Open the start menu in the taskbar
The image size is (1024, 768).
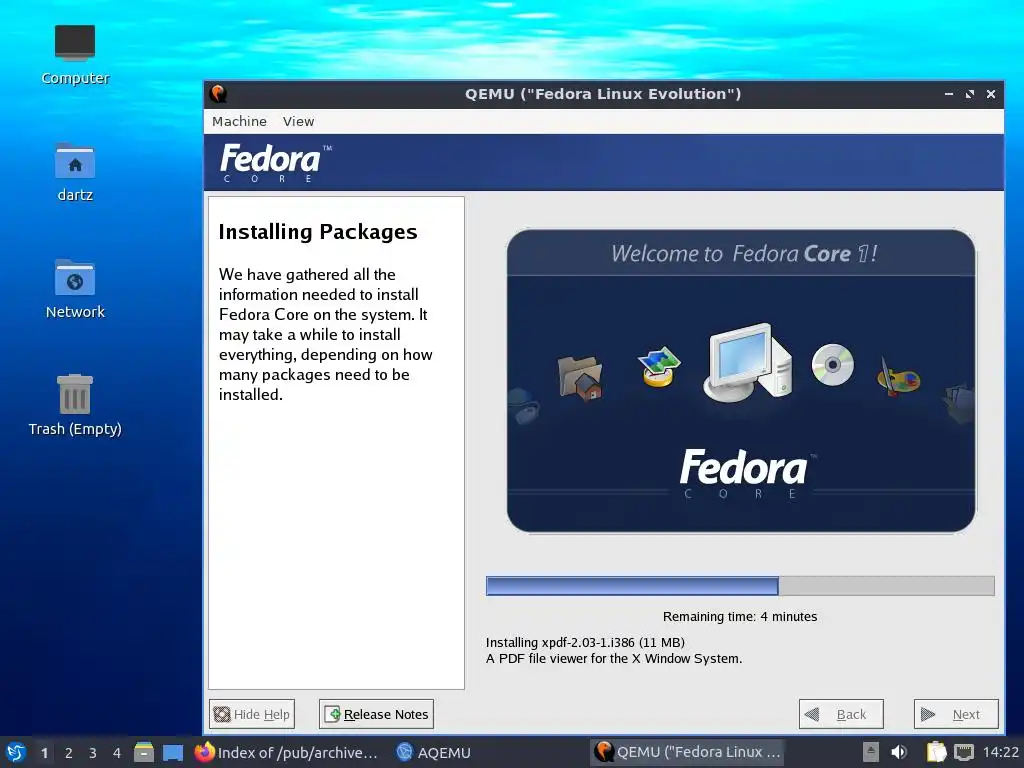[x=16, y=752]
